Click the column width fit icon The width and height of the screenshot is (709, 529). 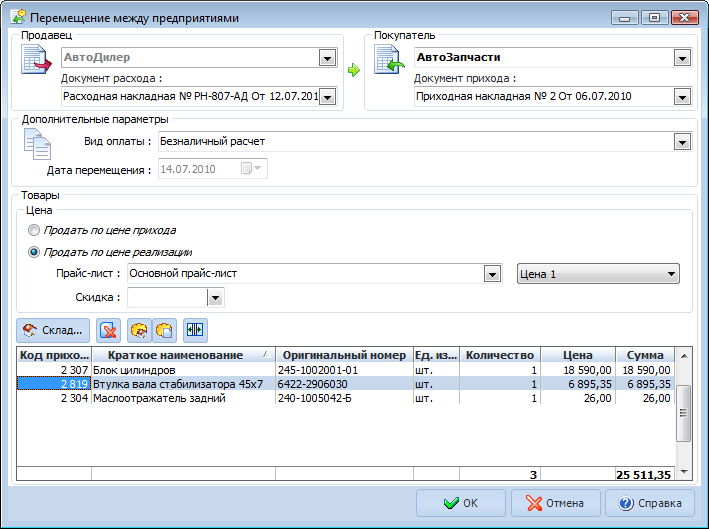pyautogui.click(x=194, y=329)
